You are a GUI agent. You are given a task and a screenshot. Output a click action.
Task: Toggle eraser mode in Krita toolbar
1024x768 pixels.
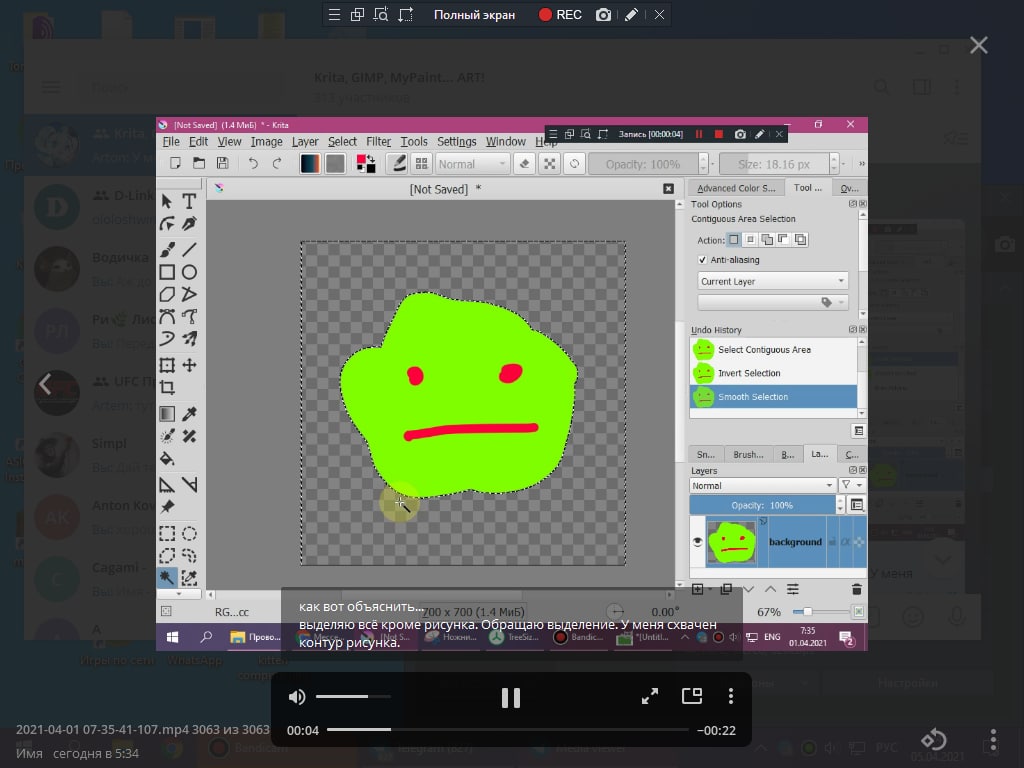(x=524, y=164)
